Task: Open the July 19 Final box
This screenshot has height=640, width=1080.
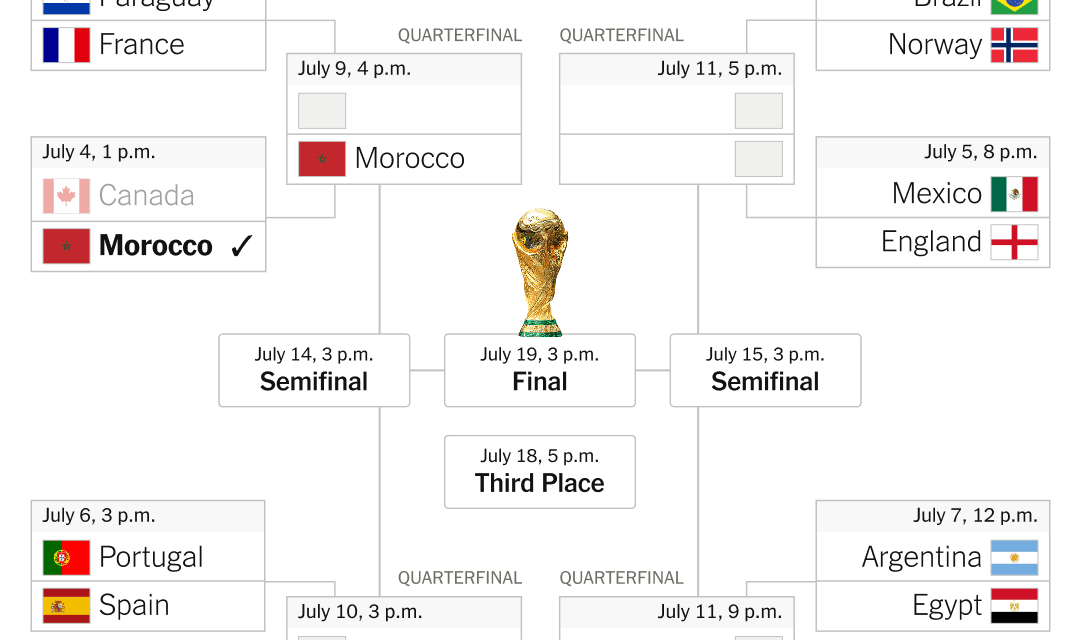Action: (540, 371)
